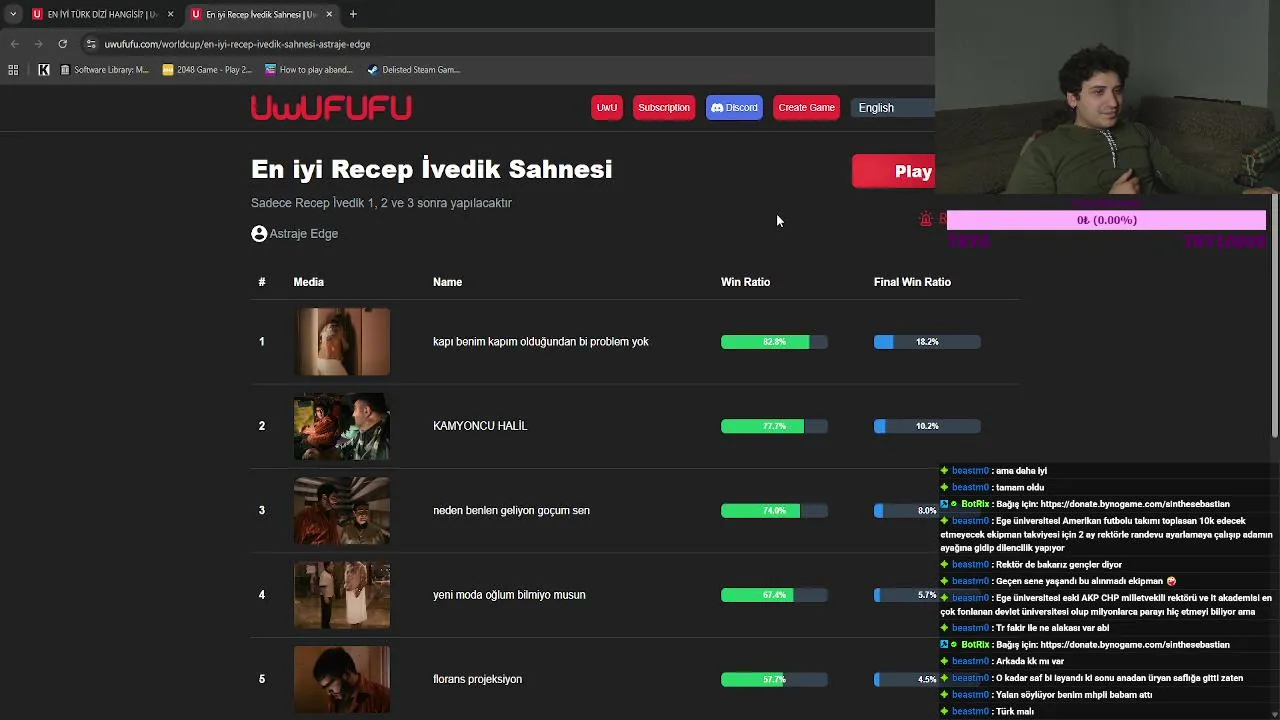Switch to the EN İYİ TÜRK DİZİ HANGİSİ tab

(102, 14)
